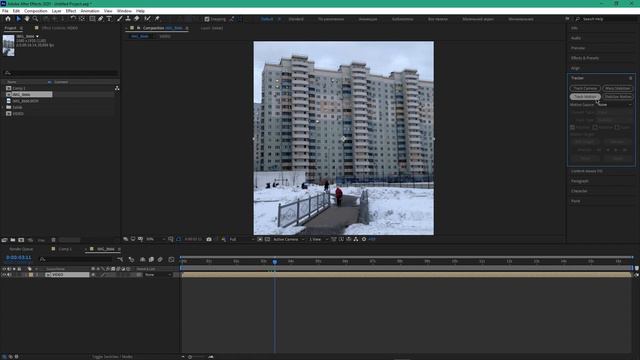
Task: Click the trash icon in Project panel
Action: 53,240
